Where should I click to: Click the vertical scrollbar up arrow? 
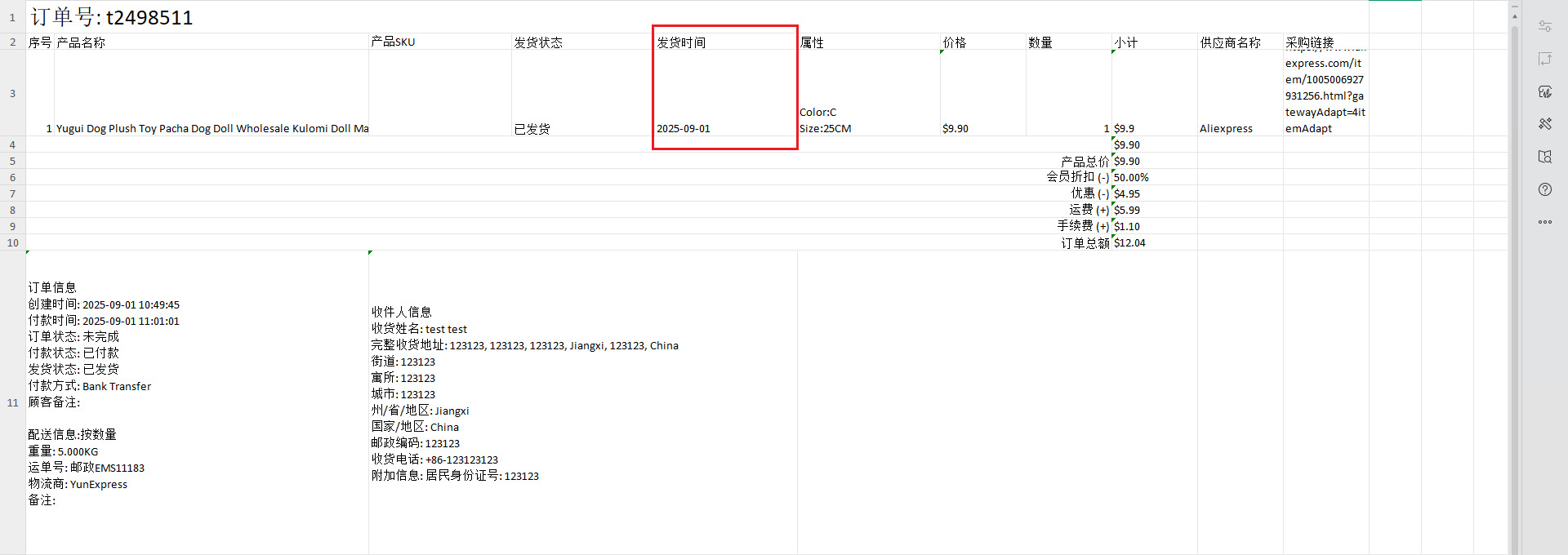pos(1514,16)
